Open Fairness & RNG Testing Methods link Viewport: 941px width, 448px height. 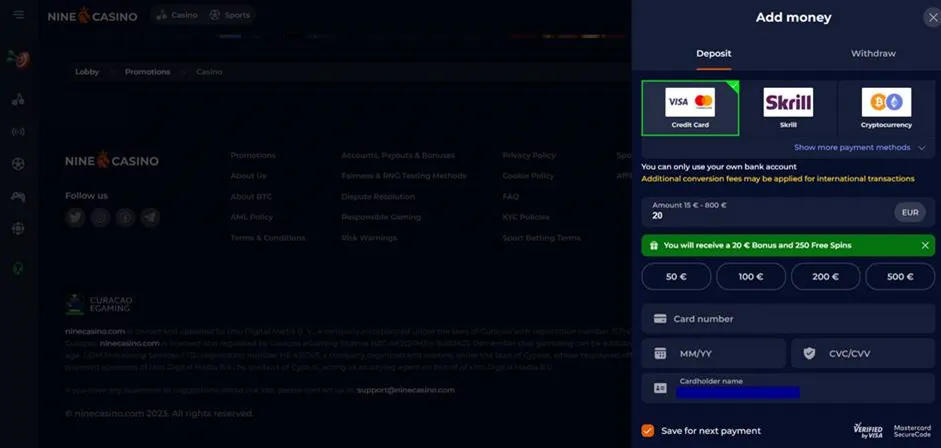pyautogui.click(x=404, y=176)
